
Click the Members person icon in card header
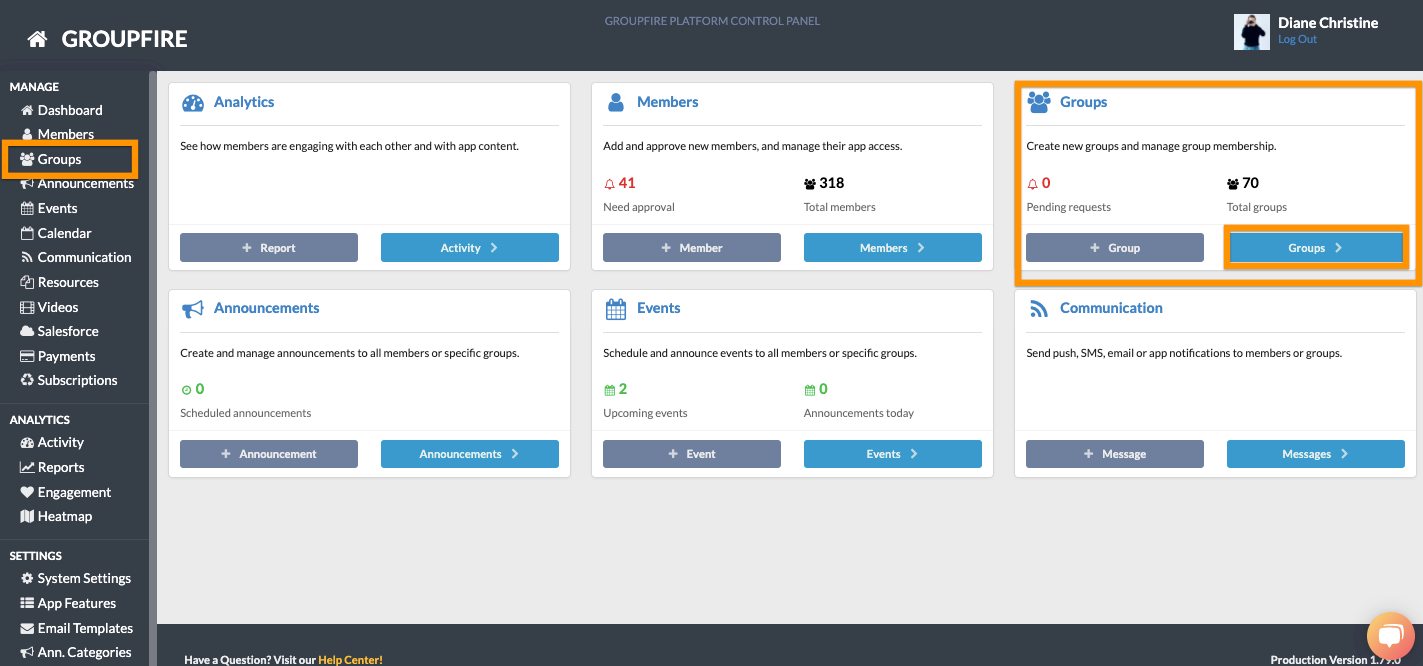[x=616, y=102]
